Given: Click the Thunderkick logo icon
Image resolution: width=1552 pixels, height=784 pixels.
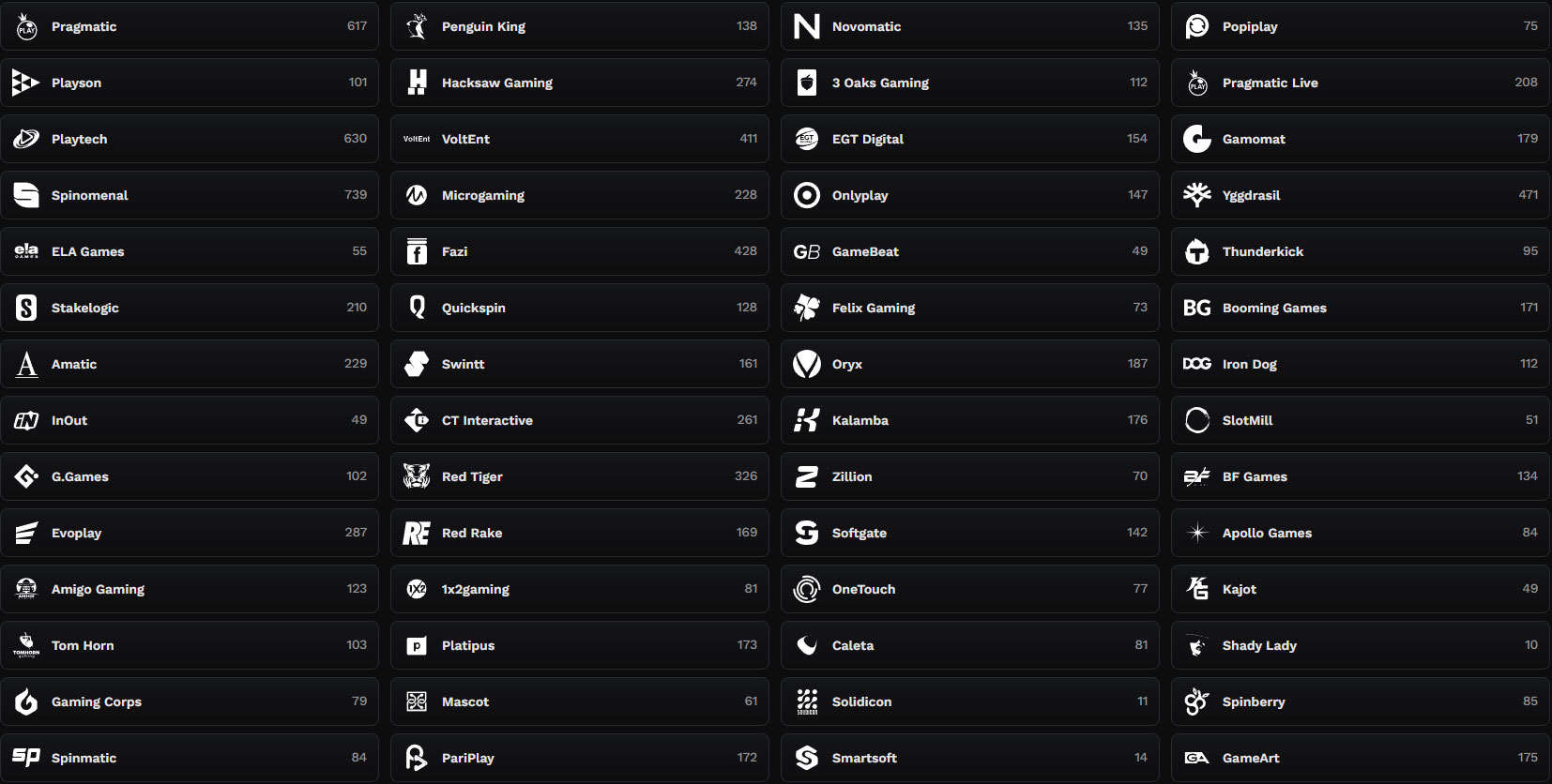Looking at the screenshot, I should point(1197,251).
